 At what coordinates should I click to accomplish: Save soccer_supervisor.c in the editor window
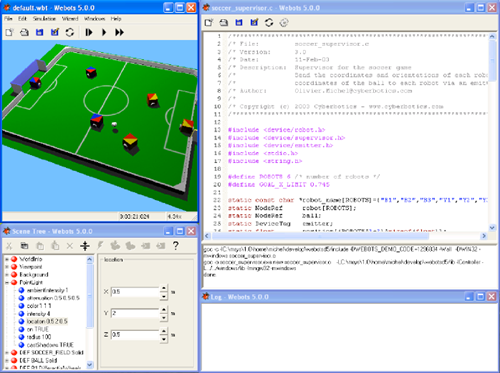click(239, 22)
